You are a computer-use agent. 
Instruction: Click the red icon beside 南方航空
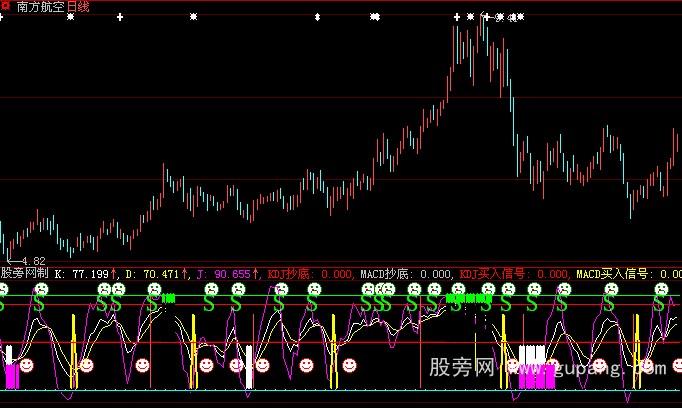(9, 7)
